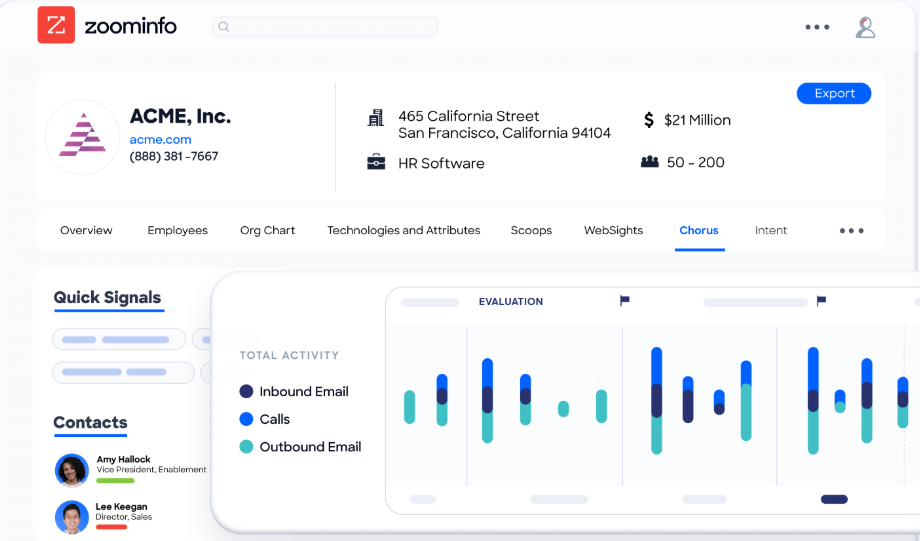This screenshot has height=541, width=920.
Task: Click the second-row Quick Signals pill
Action: pos(123,372)
